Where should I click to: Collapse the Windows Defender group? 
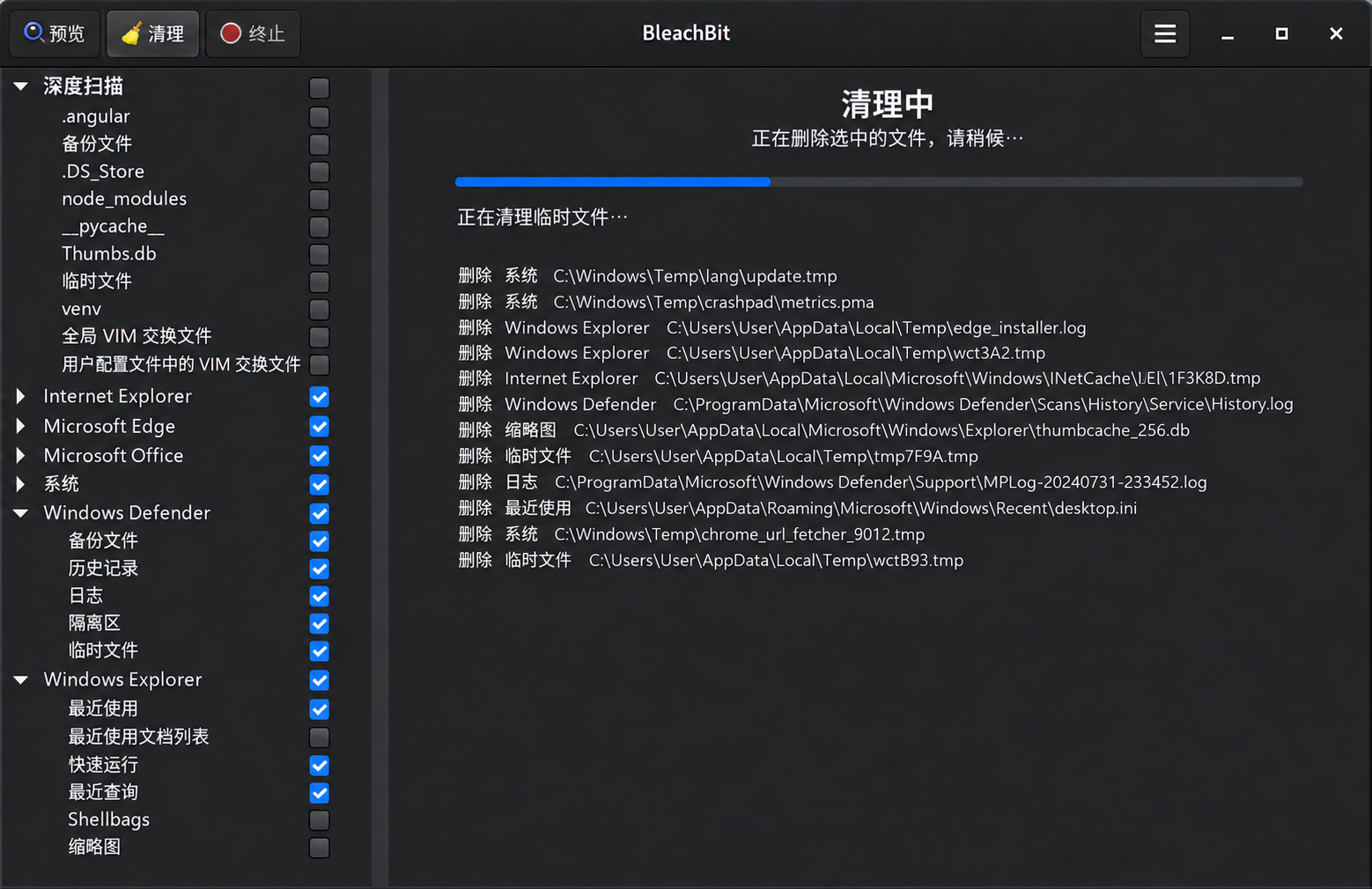(x=21, y=512)
